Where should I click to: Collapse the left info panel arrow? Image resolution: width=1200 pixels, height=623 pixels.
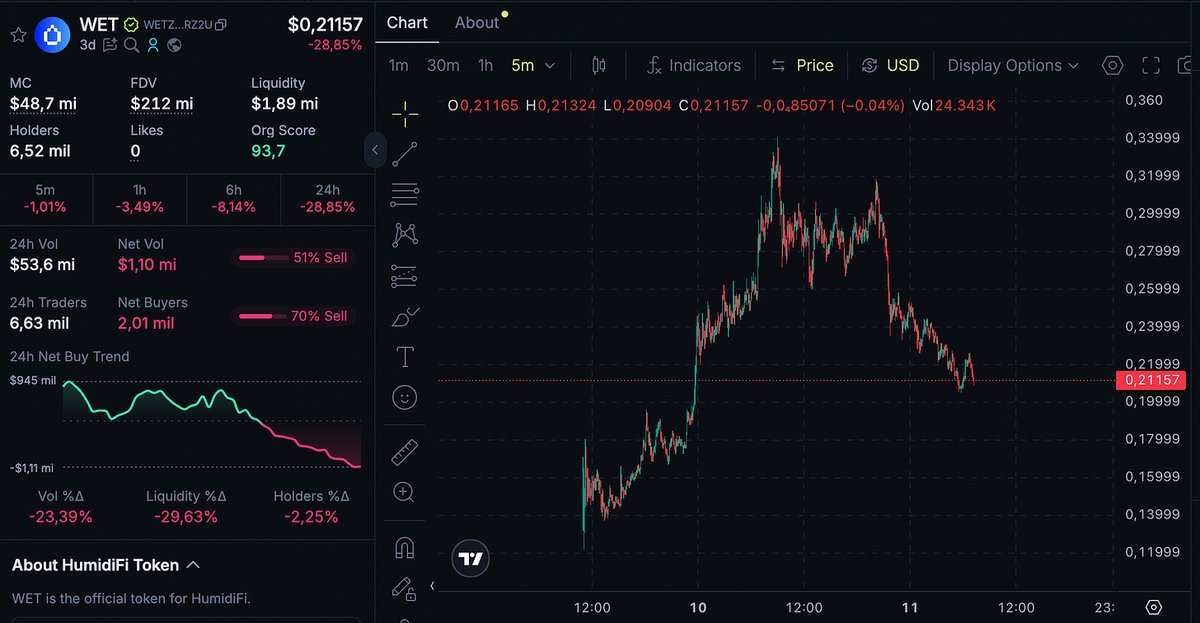pyautogui.click(x=375, y=150)
